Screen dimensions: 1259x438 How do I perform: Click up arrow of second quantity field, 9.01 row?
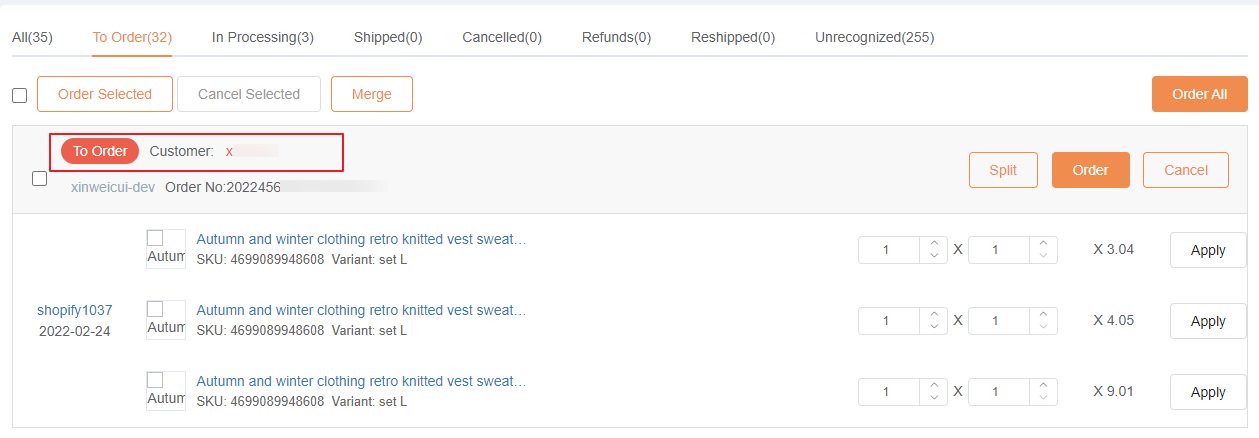pos(1044,385)
